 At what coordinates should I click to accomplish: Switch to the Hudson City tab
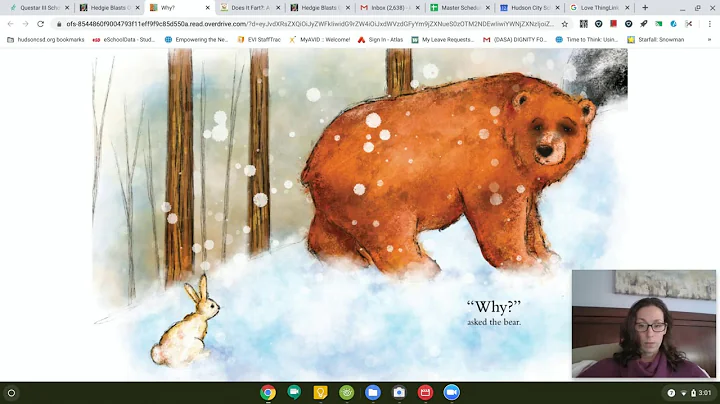[530, 8]
